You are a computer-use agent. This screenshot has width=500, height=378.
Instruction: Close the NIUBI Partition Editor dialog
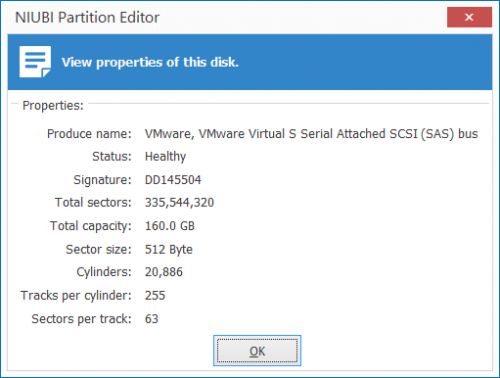coord(469,17)
